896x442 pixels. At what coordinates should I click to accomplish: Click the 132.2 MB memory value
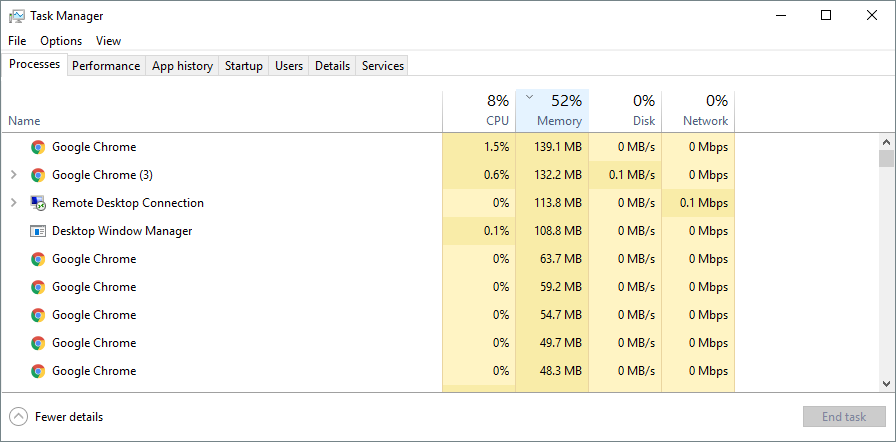tap(558, 175)
